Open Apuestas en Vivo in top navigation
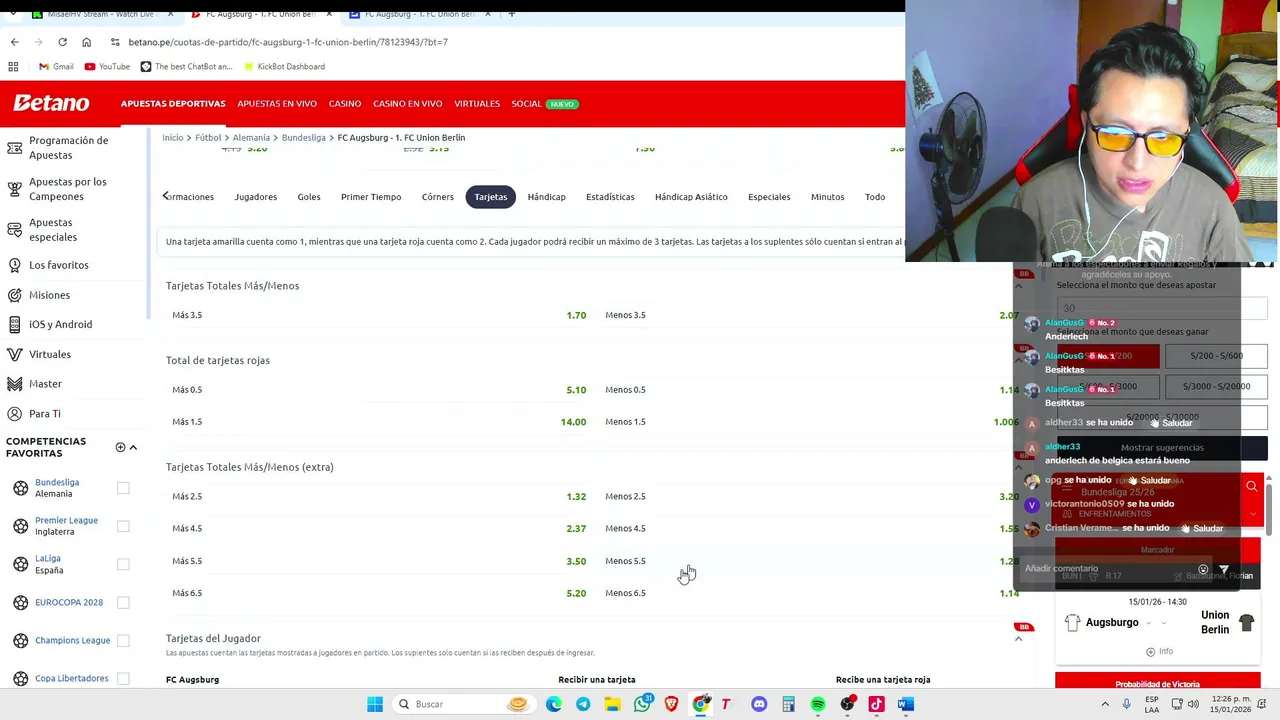Image resolution: width=1280 pixels, height=720 pixels. [x=277, y=104]
